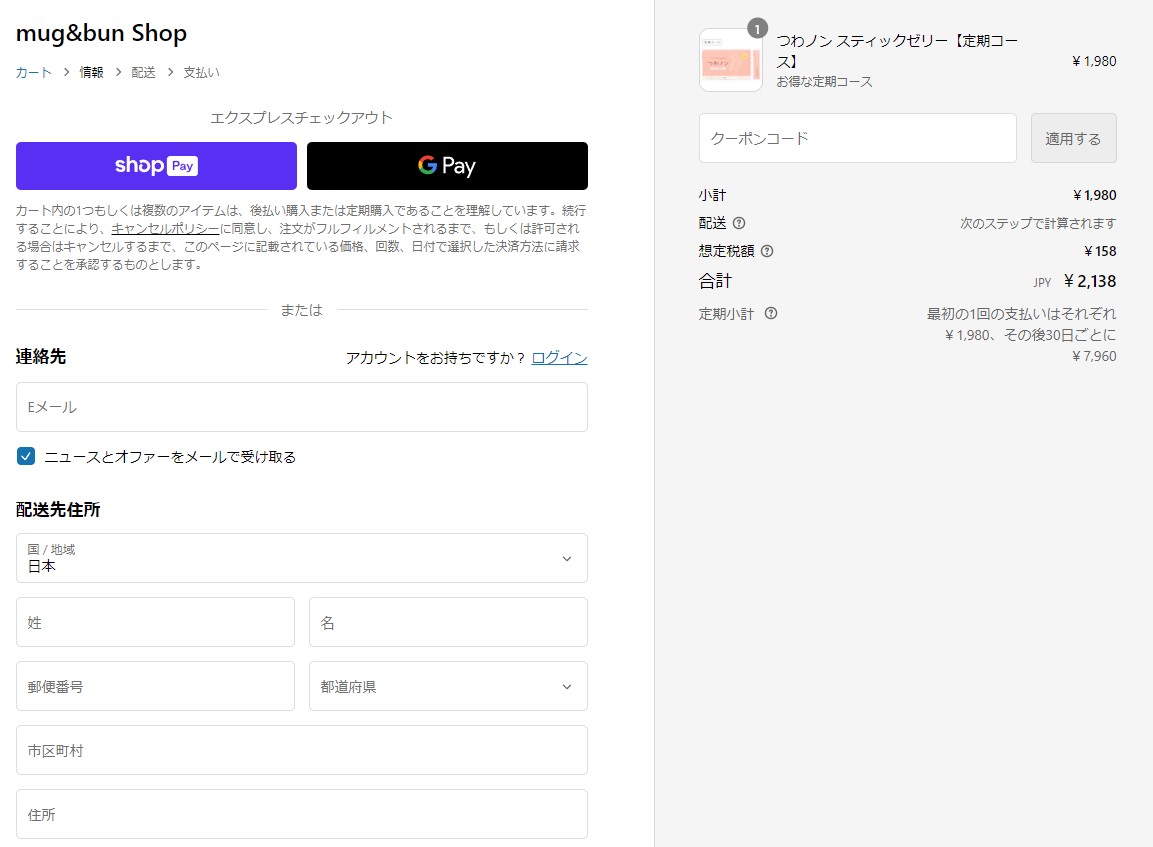1153x847 pixels.
Task: Click the Eメール input field
Action: [x=301, y=407]
